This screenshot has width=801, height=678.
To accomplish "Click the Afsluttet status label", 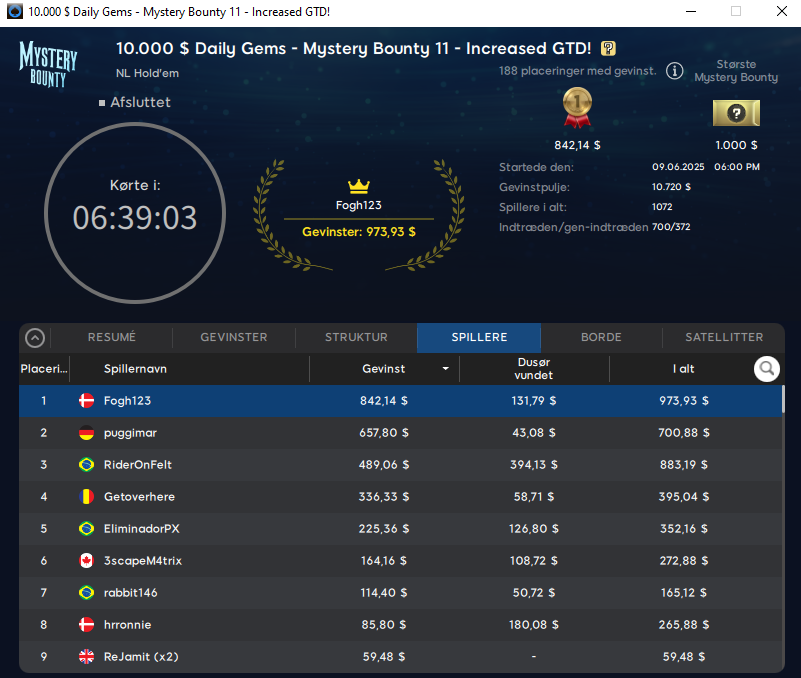I will [140, 102].
